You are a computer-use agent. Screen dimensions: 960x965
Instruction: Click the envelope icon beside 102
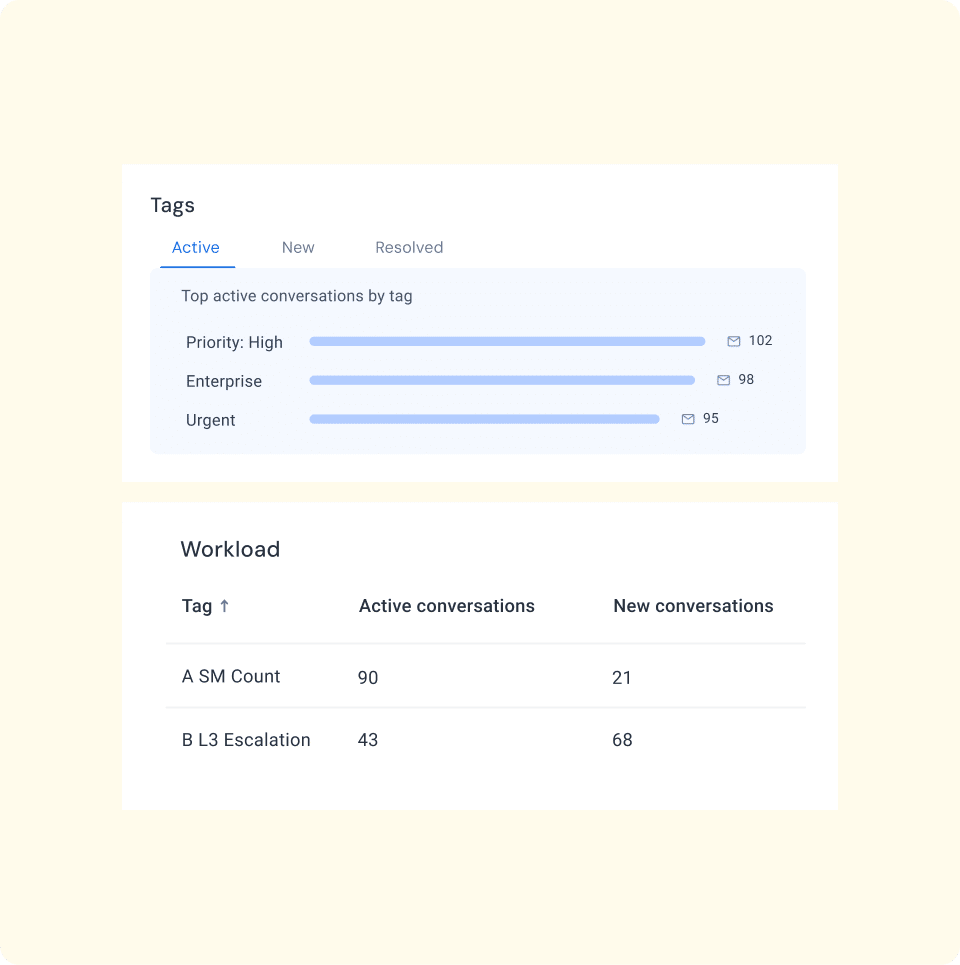point(734,341)
